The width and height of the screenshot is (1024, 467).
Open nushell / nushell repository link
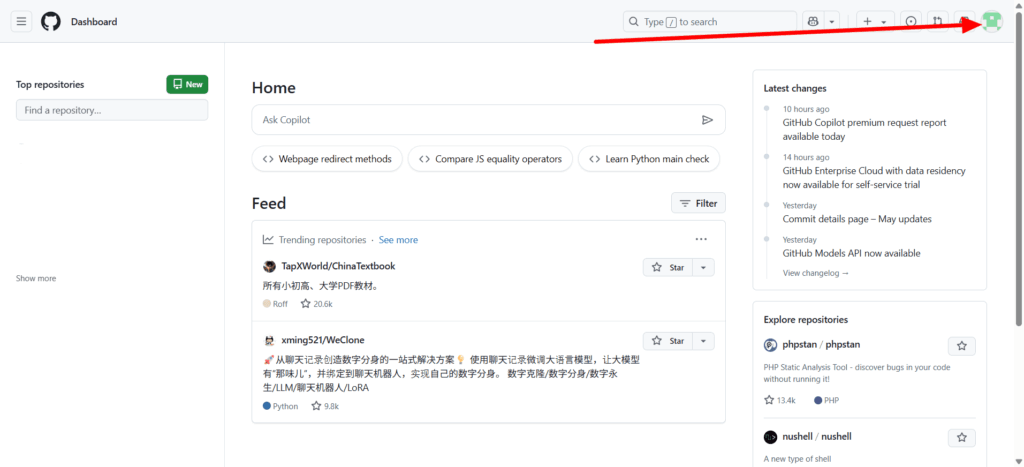point(817,436)
